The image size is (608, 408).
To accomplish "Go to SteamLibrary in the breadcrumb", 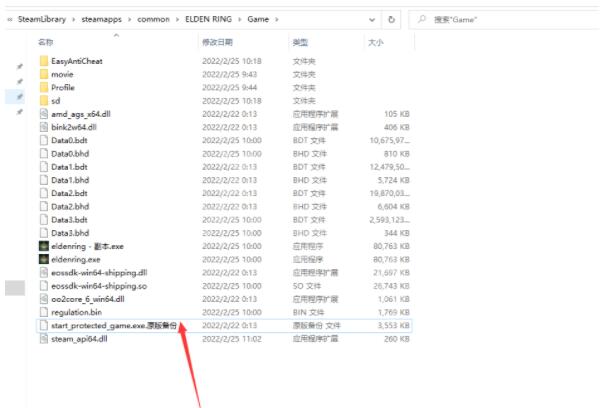I will (x=42, y=19).
